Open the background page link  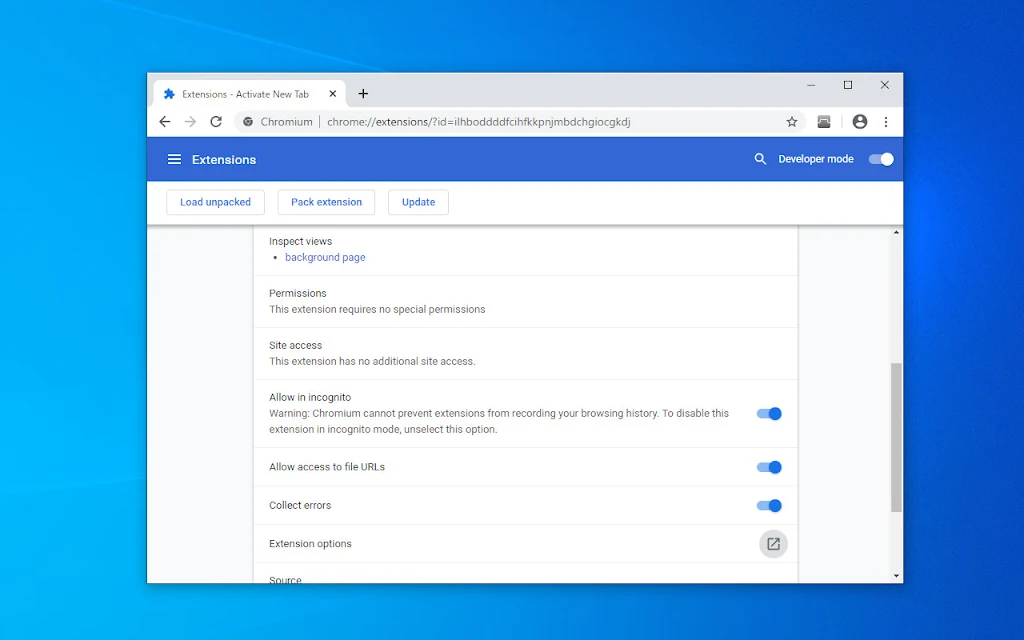(x=325, y=257)
